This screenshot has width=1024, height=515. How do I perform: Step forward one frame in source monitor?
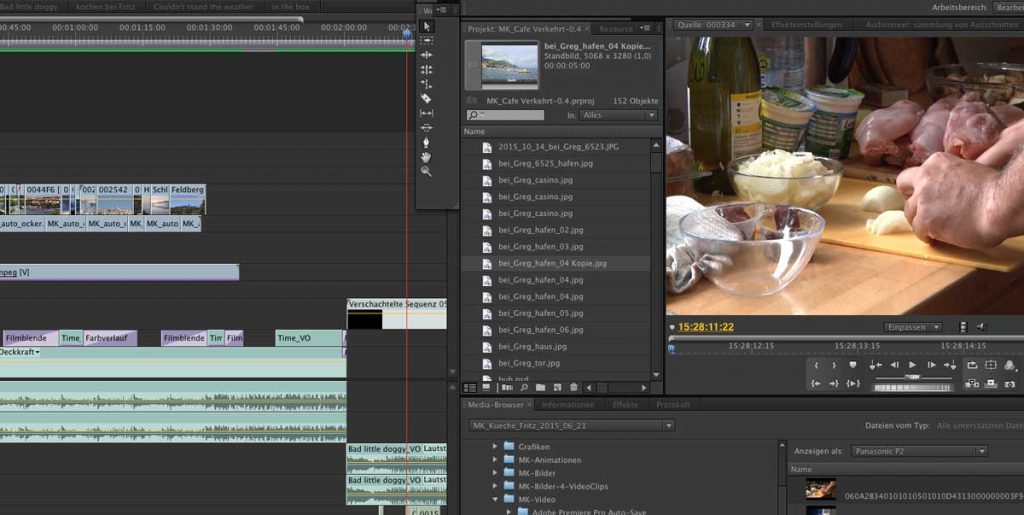[x=932, y=365]
